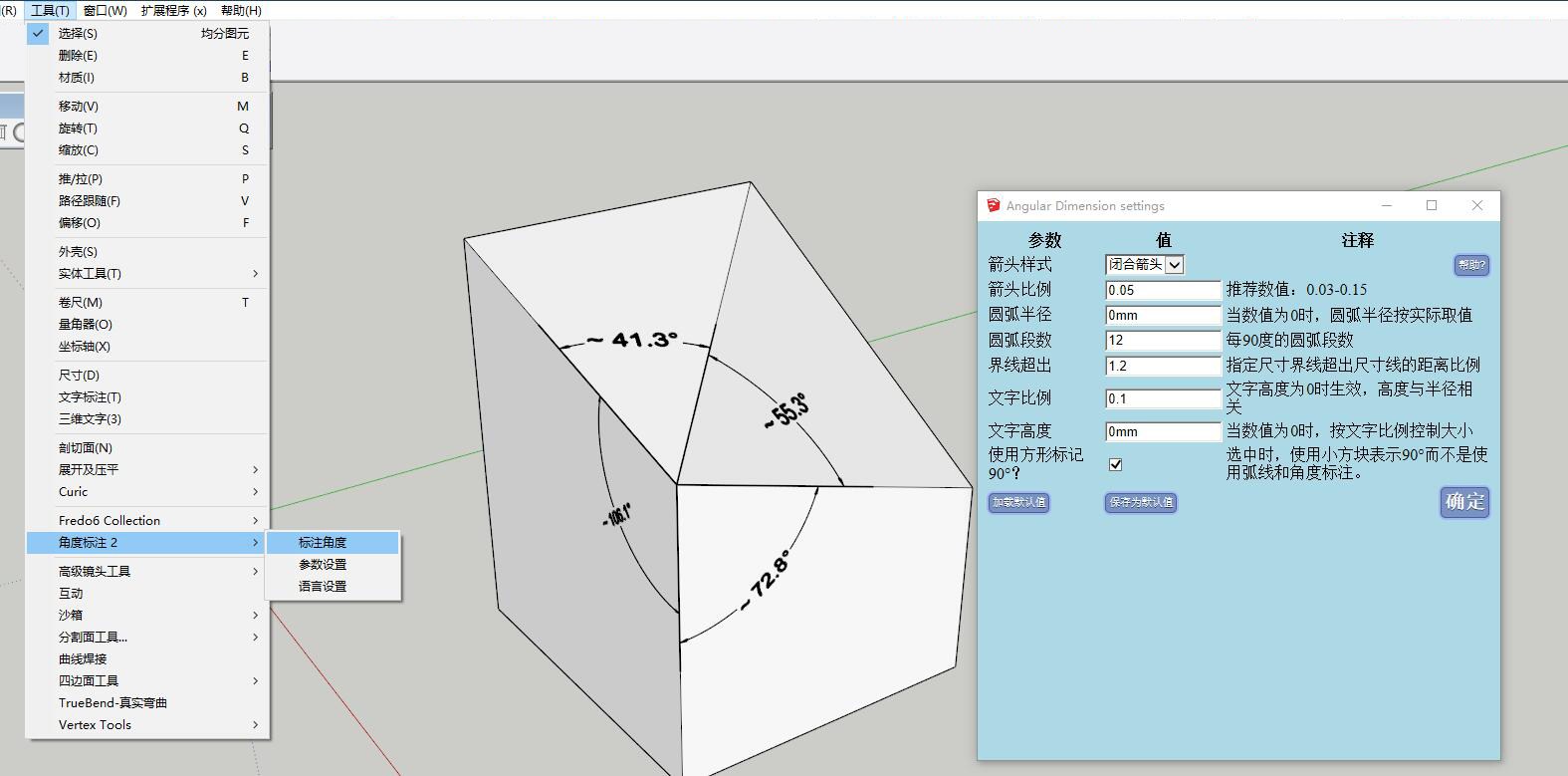
Task: Click the 保存为默认值 button
Action: click(x=1141, y=503)
